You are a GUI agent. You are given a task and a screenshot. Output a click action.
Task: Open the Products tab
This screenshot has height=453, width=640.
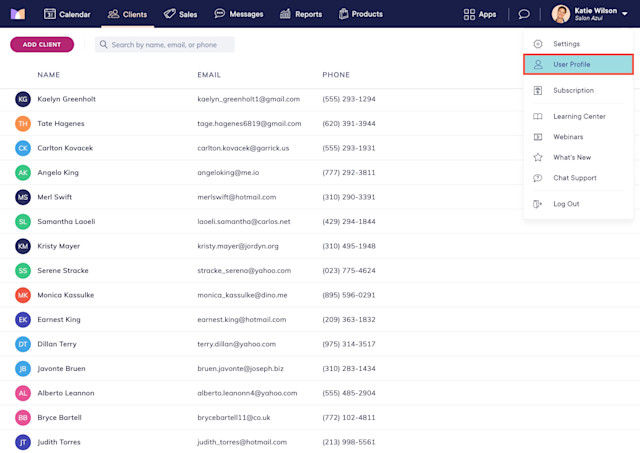(x=361, y=14)
